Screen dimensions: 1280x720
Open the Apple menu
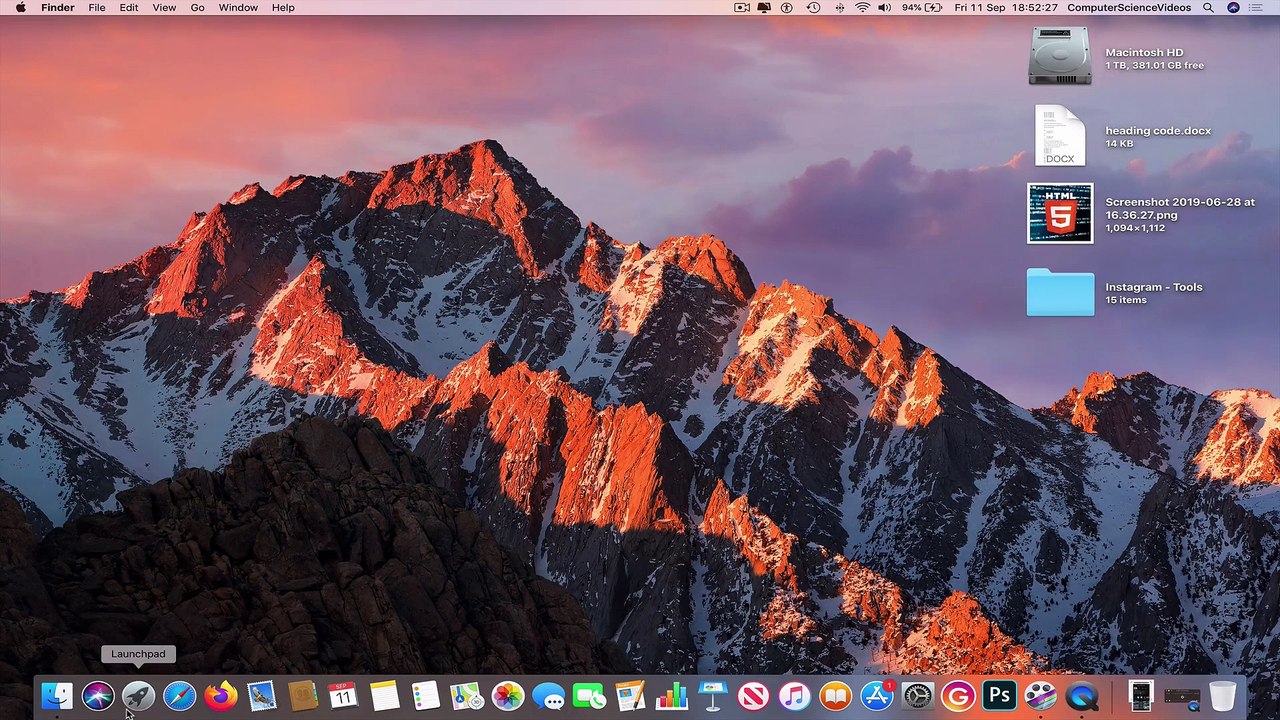click(x=19, y=8)
